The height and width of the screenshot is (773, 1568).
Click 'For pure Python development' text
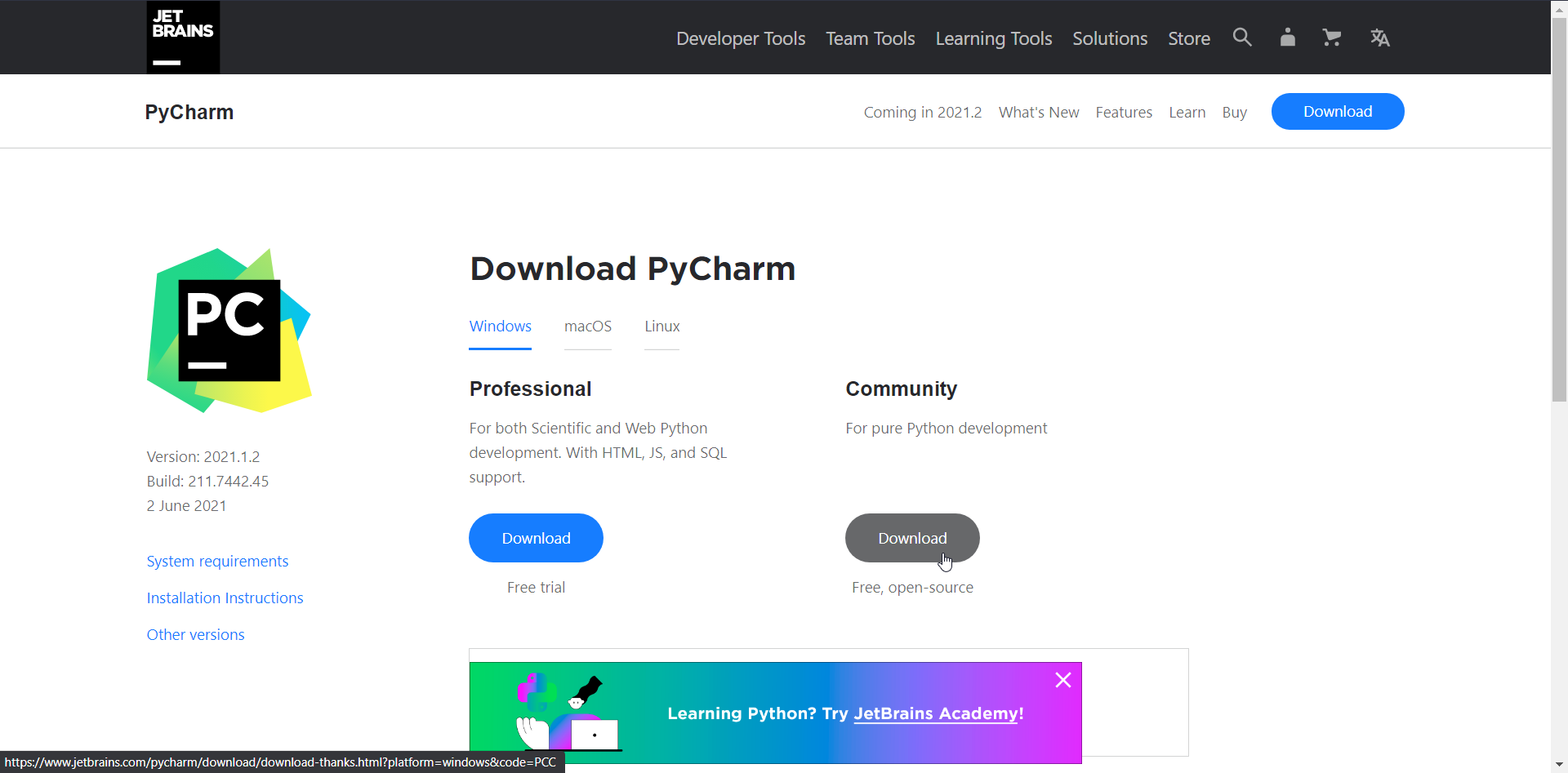(x=947, y=428)
